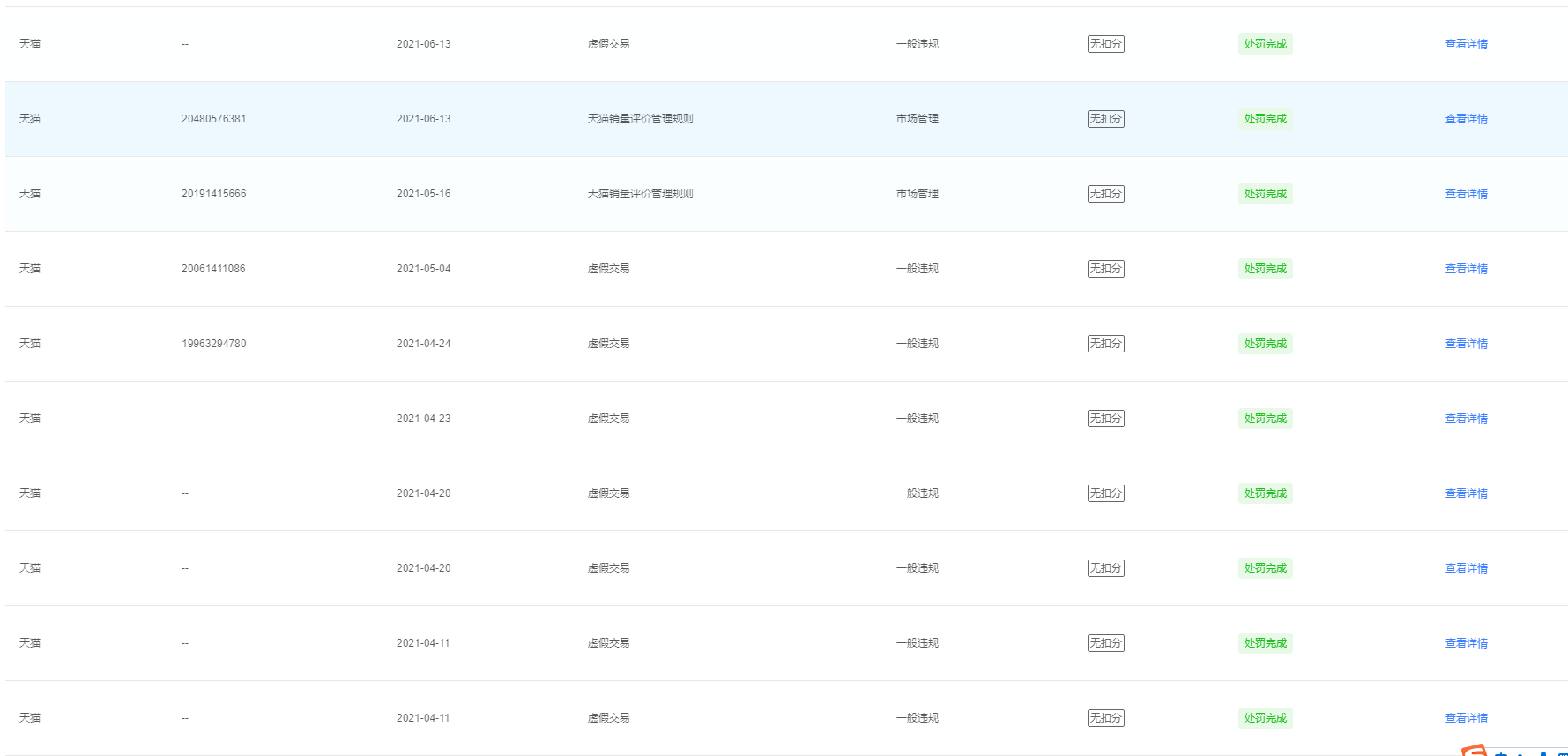Click 处罚完成 status for order 20191415666
The image size is (1568, 756).
tap(1265, 194)
